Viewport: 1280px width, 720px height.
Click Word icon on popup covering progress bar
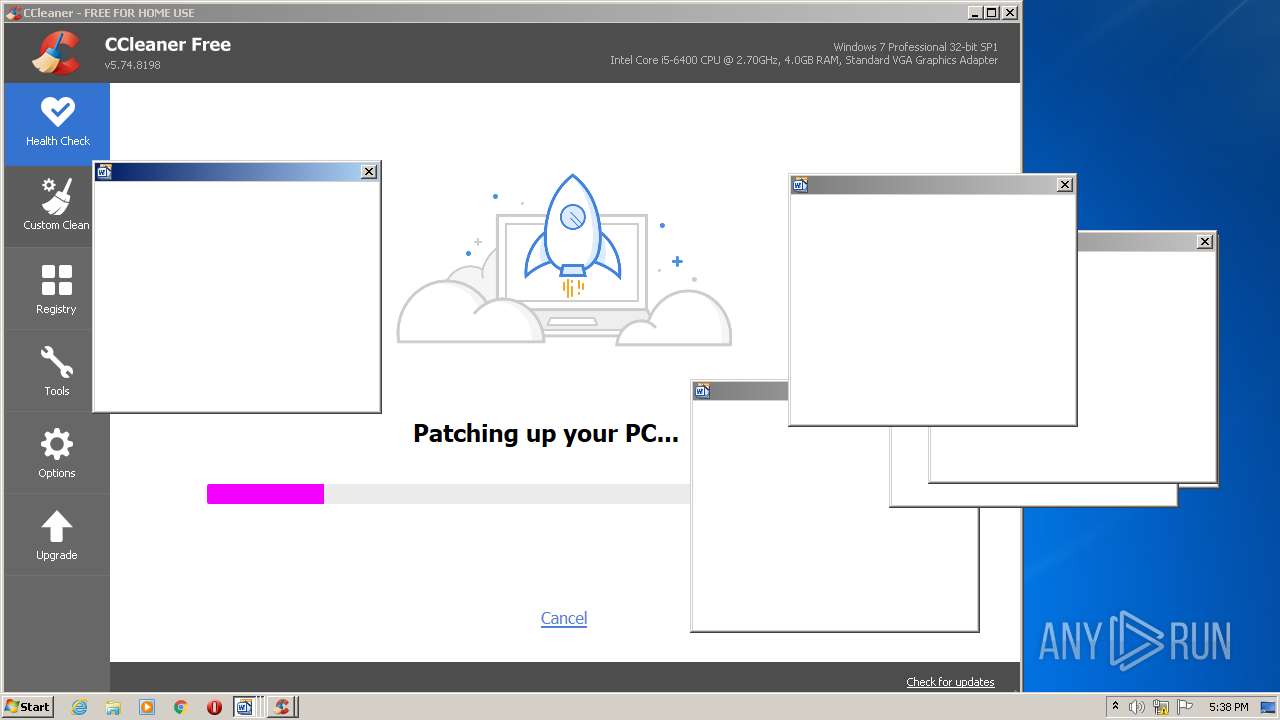702,391
